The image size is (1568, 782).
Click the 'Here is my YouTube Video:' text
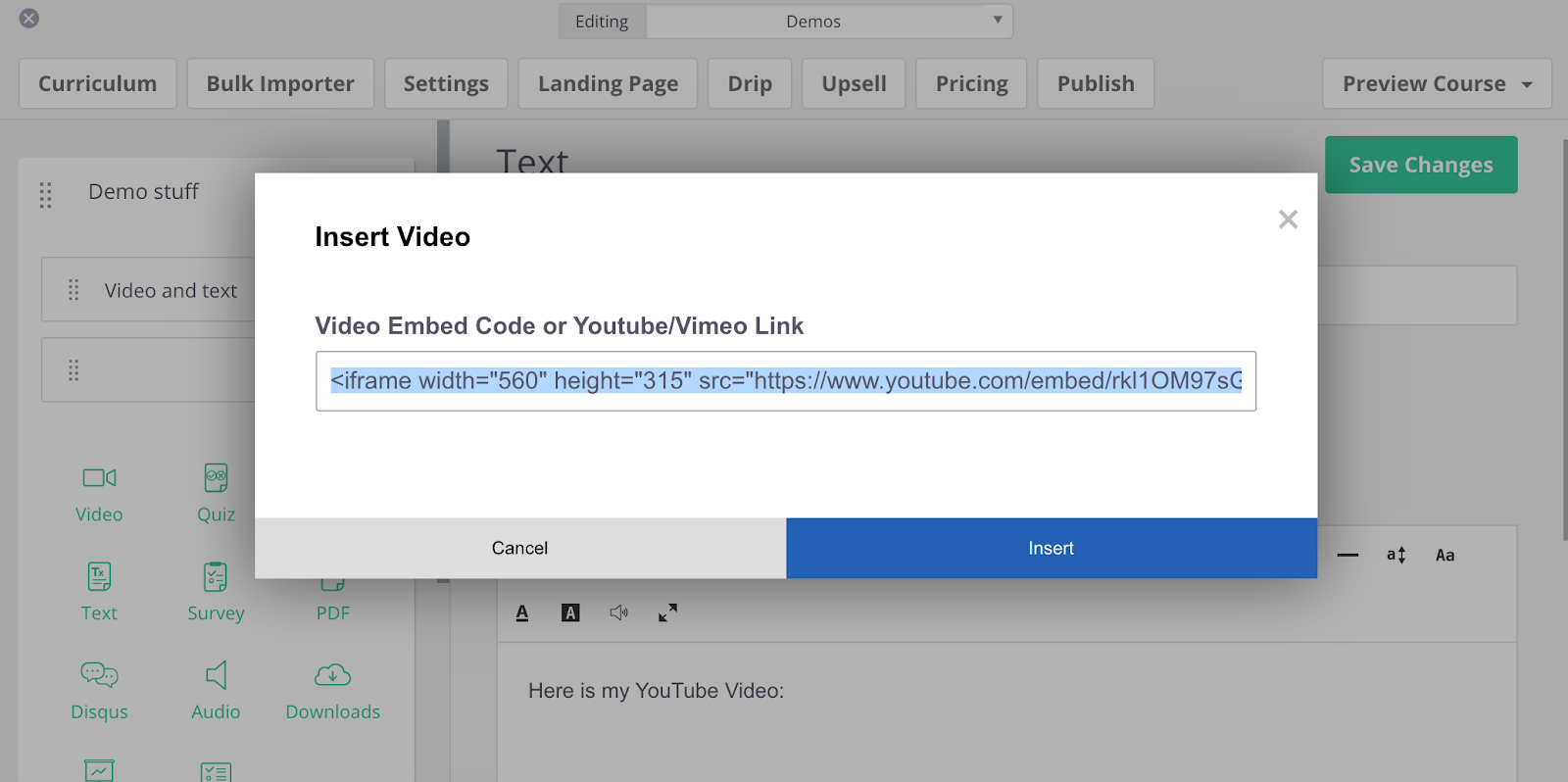point(656,691)
